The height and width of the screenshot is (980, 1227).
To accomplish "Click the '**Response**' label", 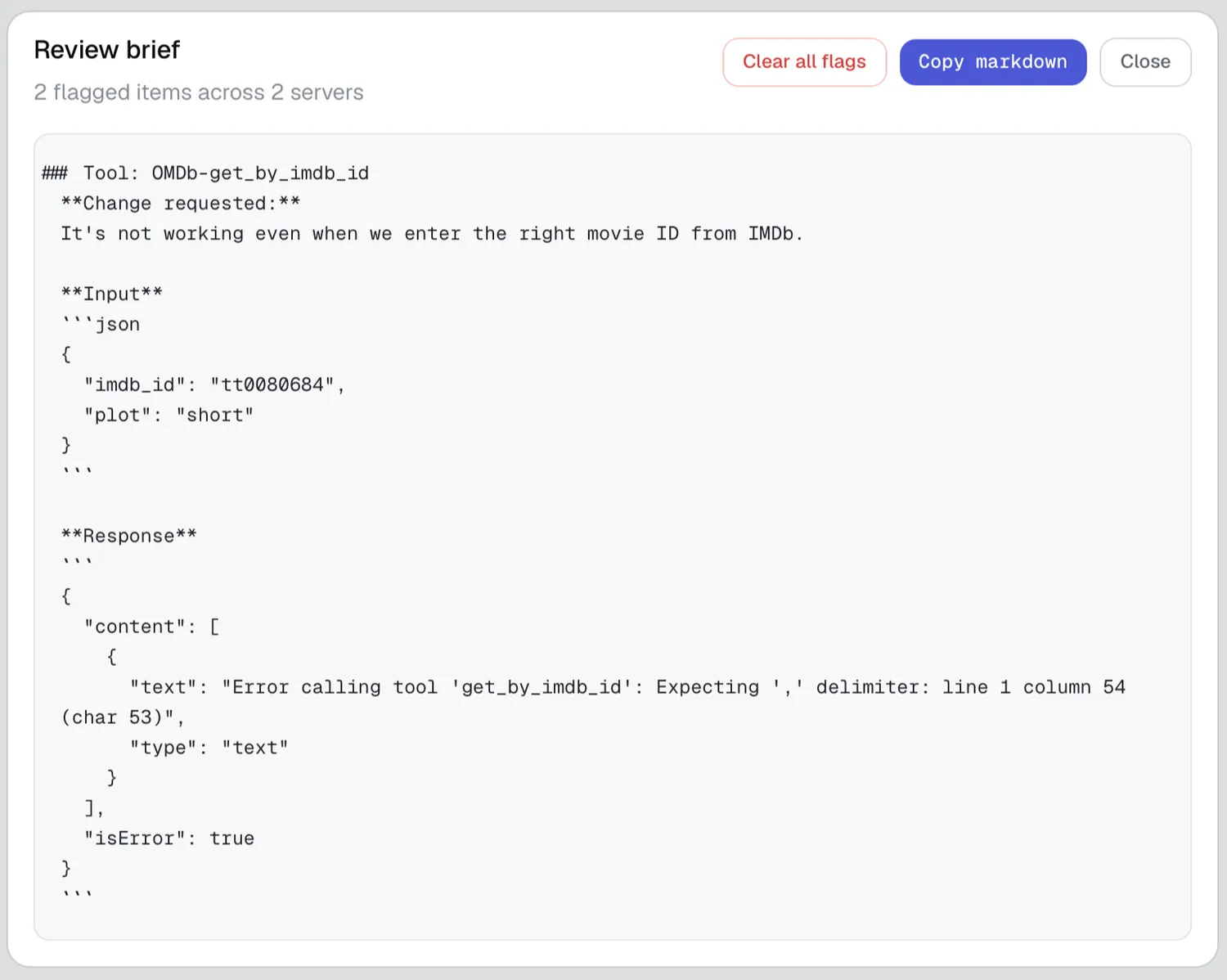I will 129,537.
